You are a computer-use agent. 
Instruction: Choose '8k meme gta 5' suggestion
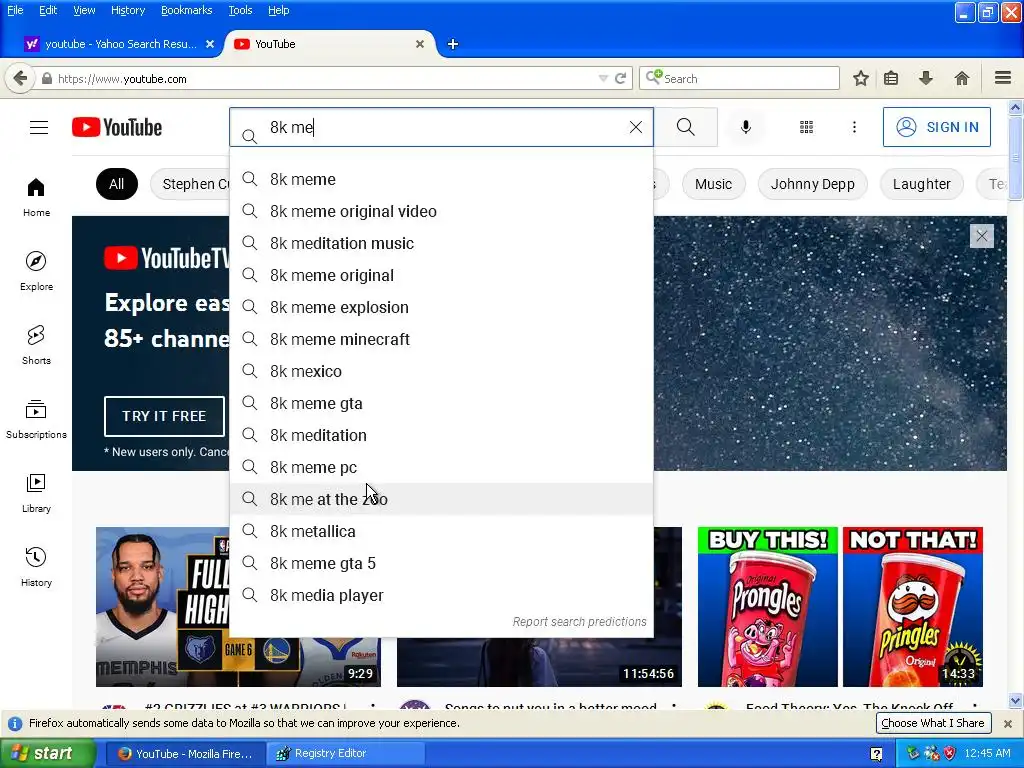click(x=441, y=563)
